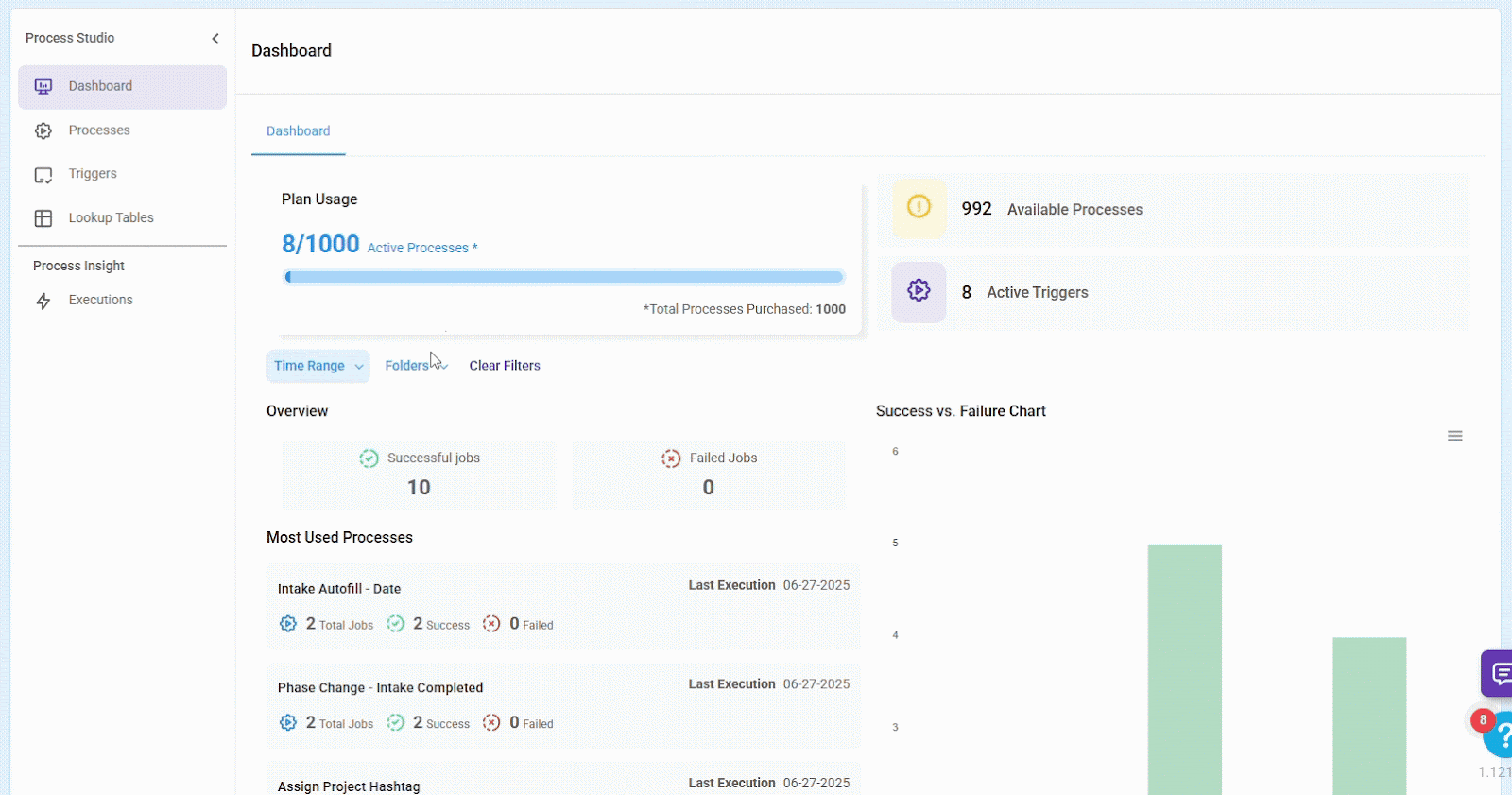Click the Failed Jobs overview card
Screen dimensions: 1512x795
tap(708, 475)
